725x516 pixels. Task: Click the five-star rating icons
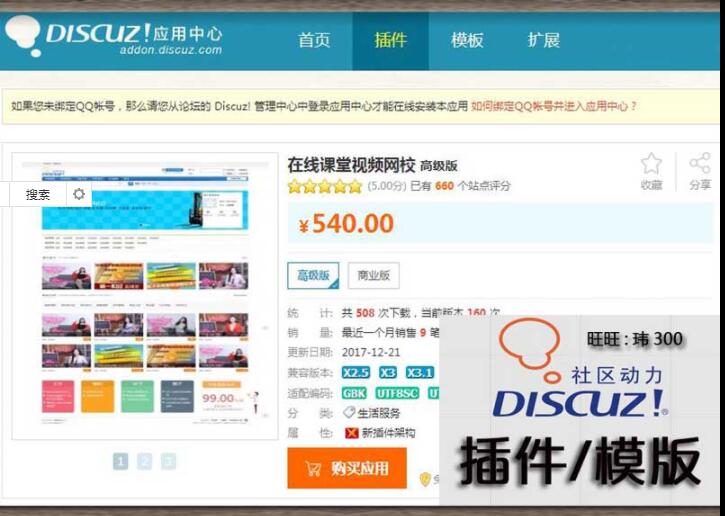click(324, 186)
